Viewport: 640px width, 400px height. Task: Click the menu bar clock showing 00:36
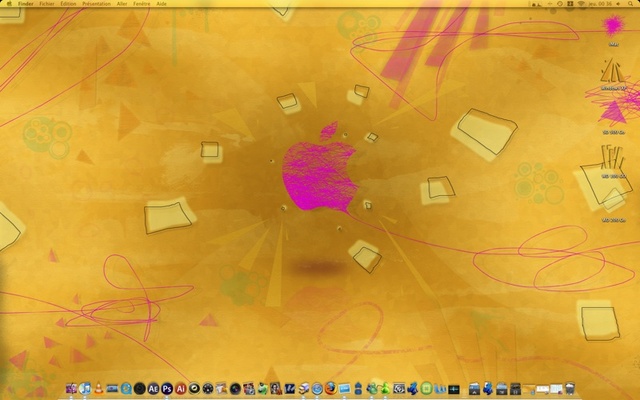click(600, 4)
